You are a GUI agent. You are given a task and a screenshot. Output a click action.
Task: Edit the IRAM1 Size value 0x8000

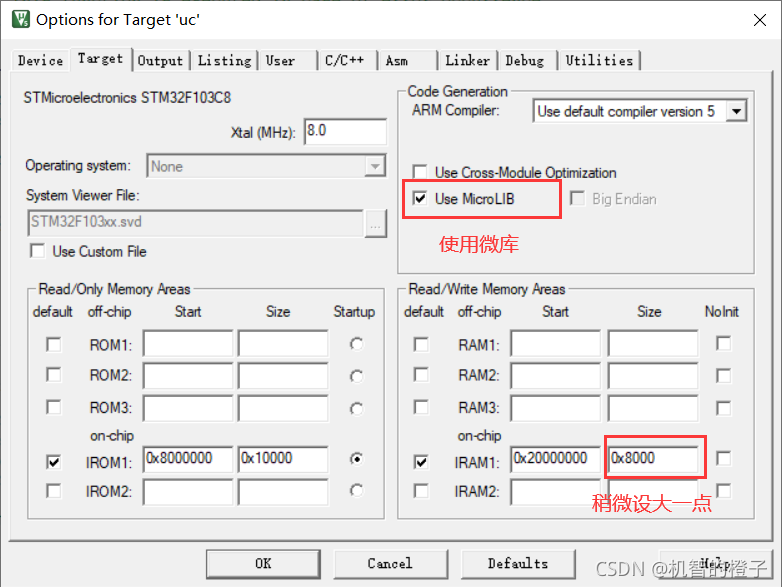pyautogui.click(x=653, y=459)
